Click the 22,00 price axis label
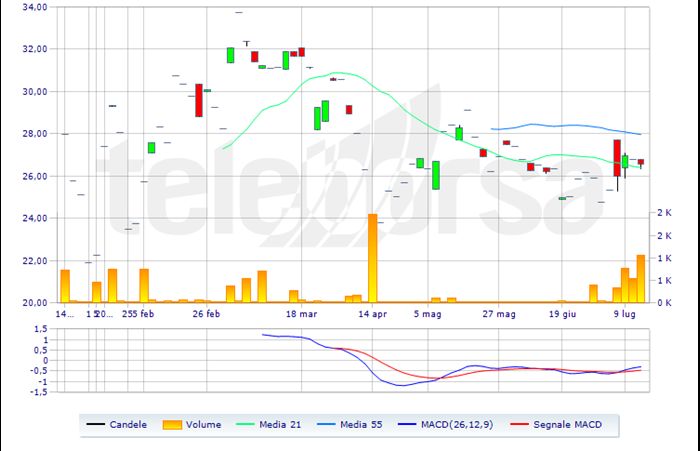Image resolution: width=700 pixels, height=451 pixels. (x=35, y=260)
